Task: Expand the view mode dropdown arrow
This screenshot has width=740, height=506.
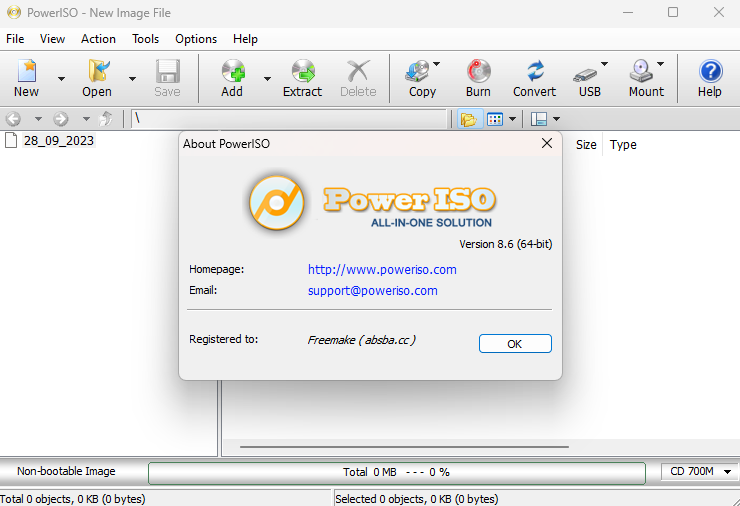Action: [512, 119]
